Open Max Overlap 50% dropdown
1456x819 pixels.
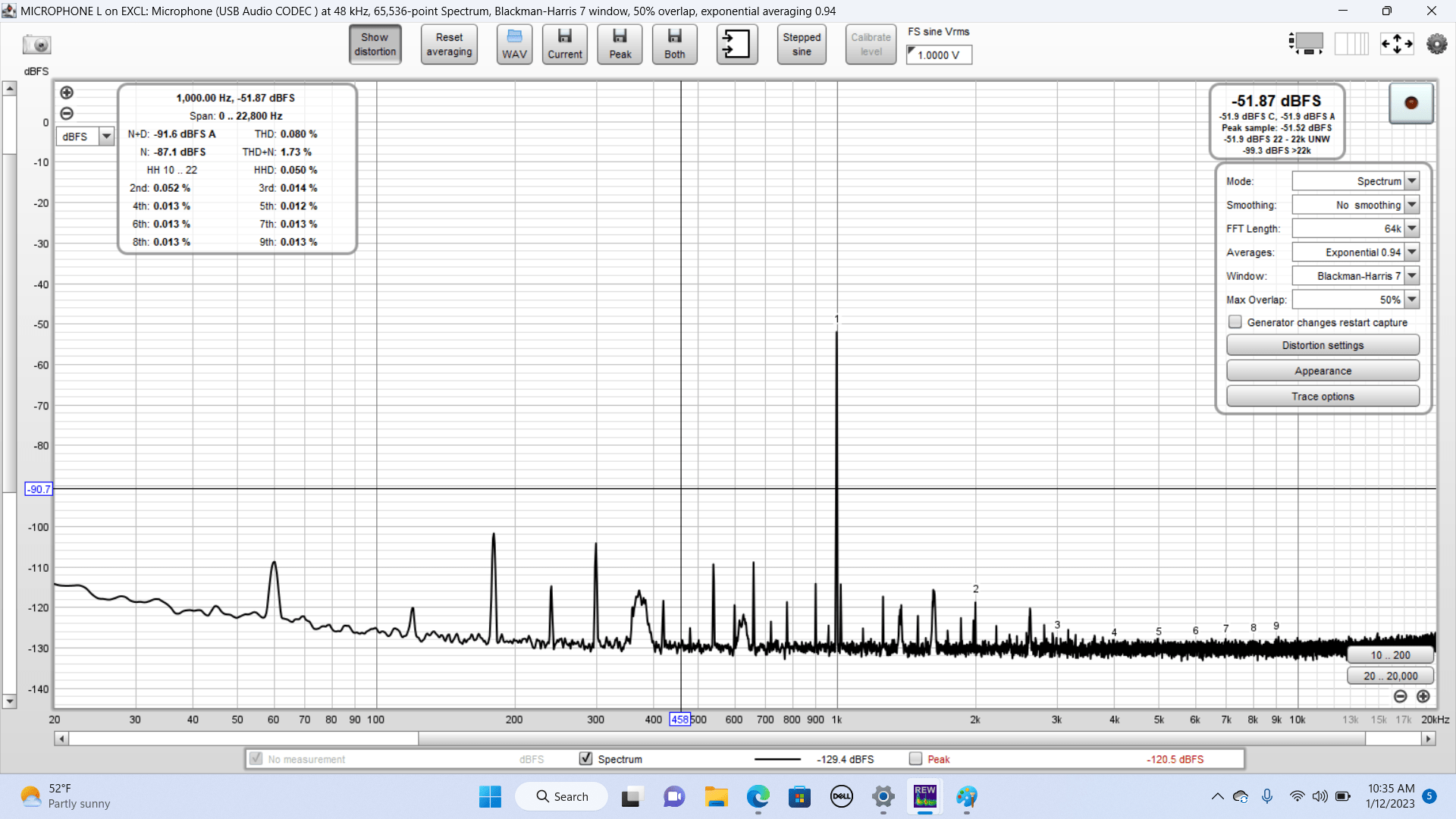[1355, 300]
